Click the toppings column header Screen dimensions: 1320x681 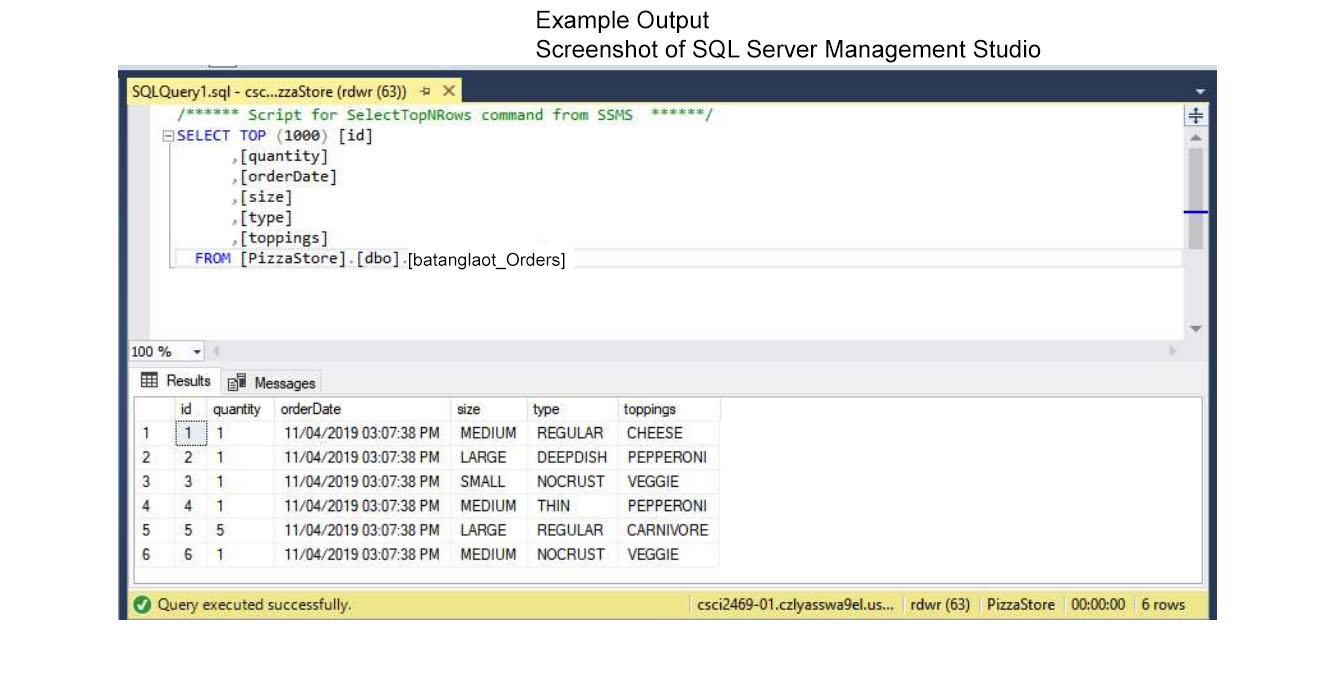click(x=668, y=409)
